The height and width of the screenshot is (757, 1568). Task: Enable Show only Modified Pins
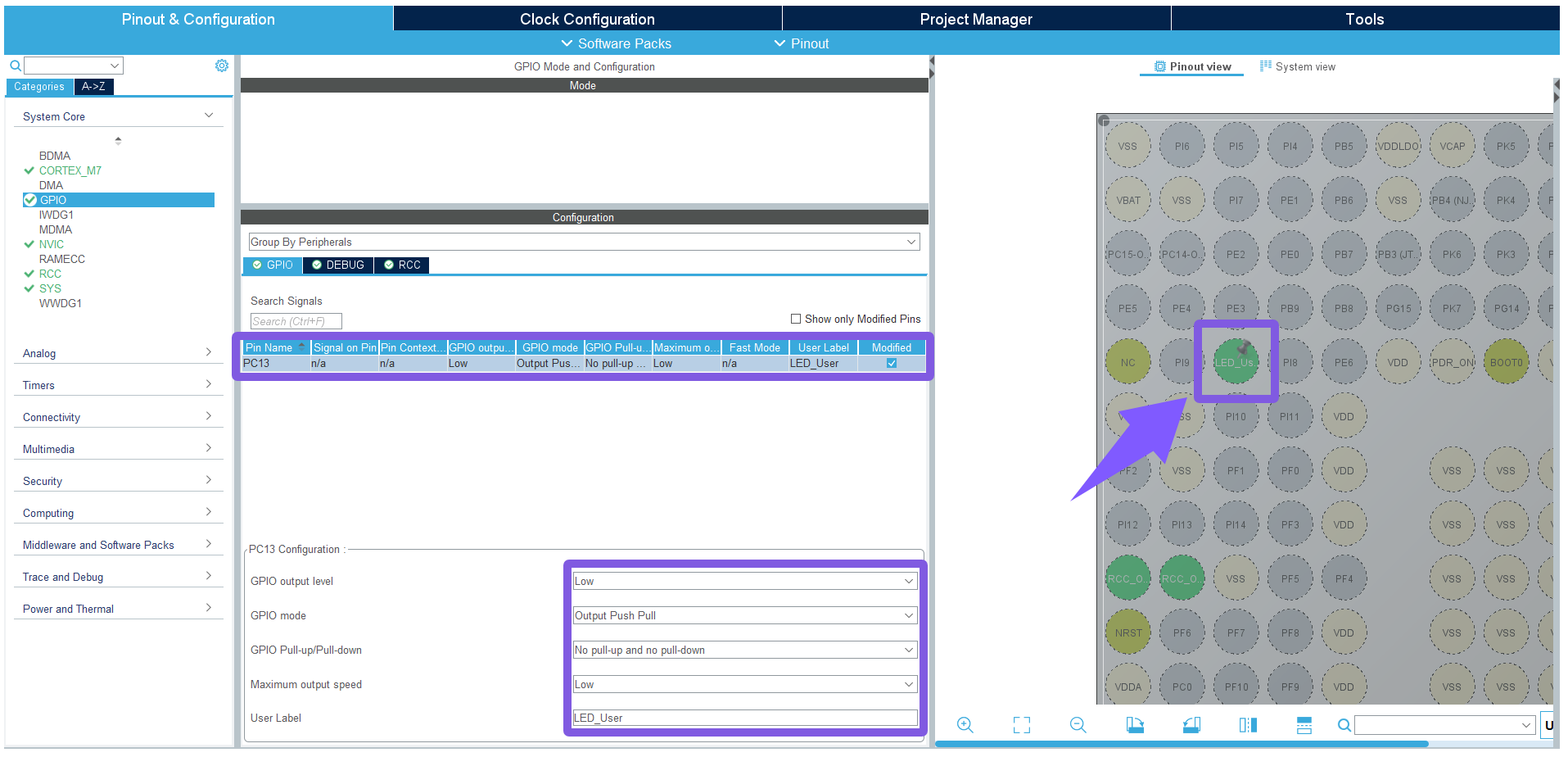tap(796, 319)
